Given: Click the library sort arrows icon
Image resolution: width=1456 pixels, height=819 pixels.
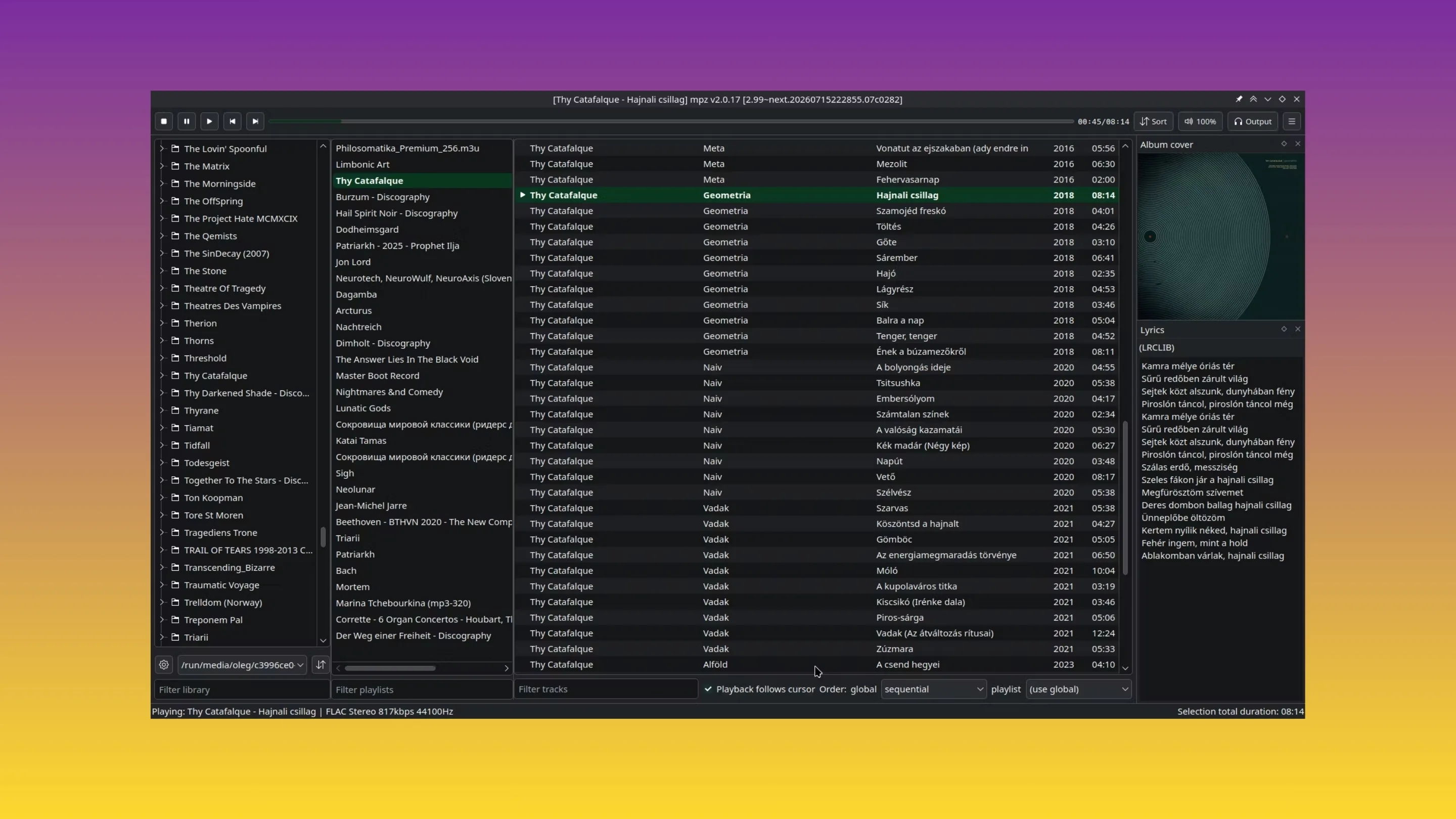Looking at the screenshot, I should pyautogui.click(x=321, y=665).
